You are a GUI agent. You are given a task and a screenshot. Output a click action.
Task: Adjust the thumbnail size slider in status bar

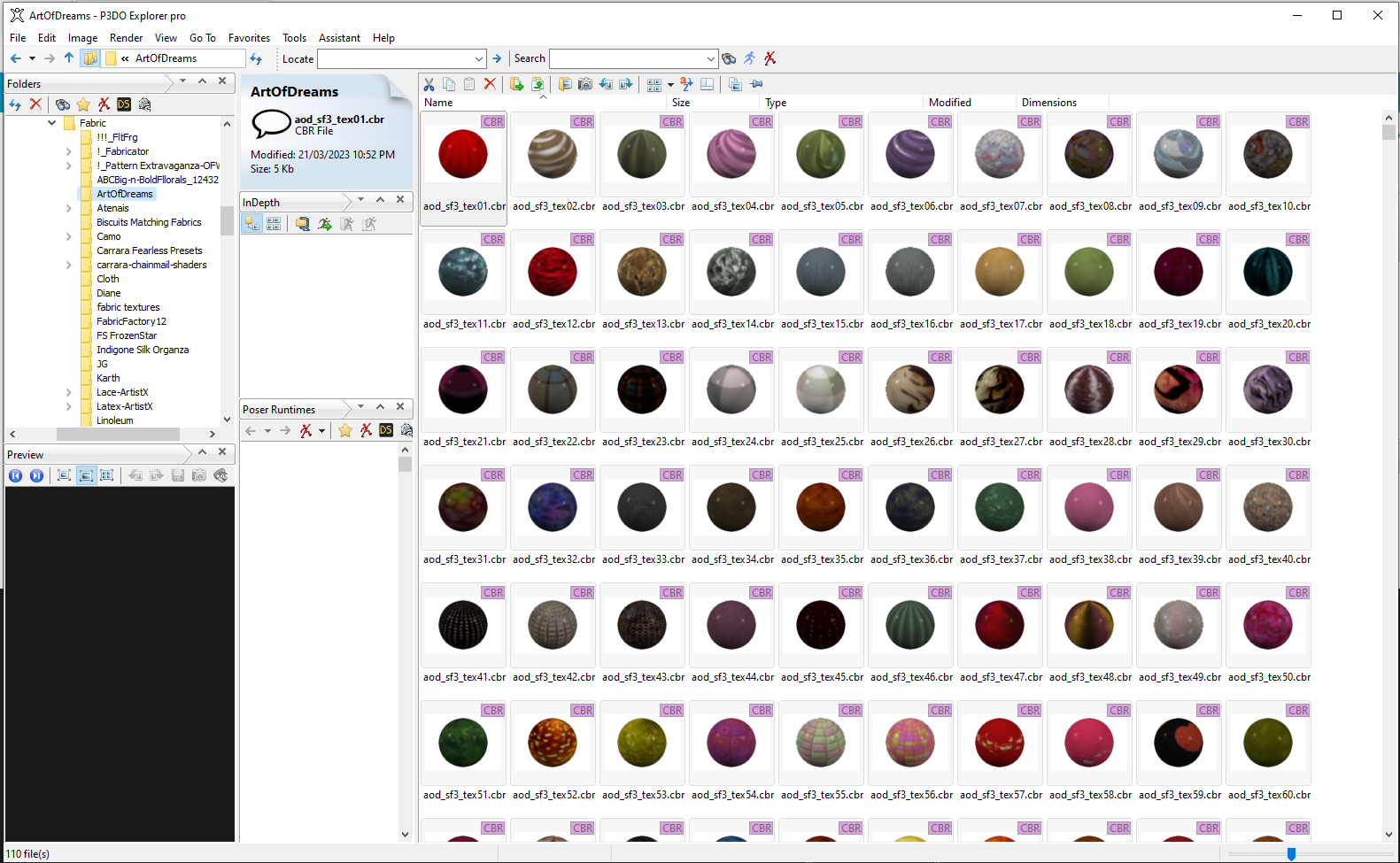click(x=1292, y=854)
